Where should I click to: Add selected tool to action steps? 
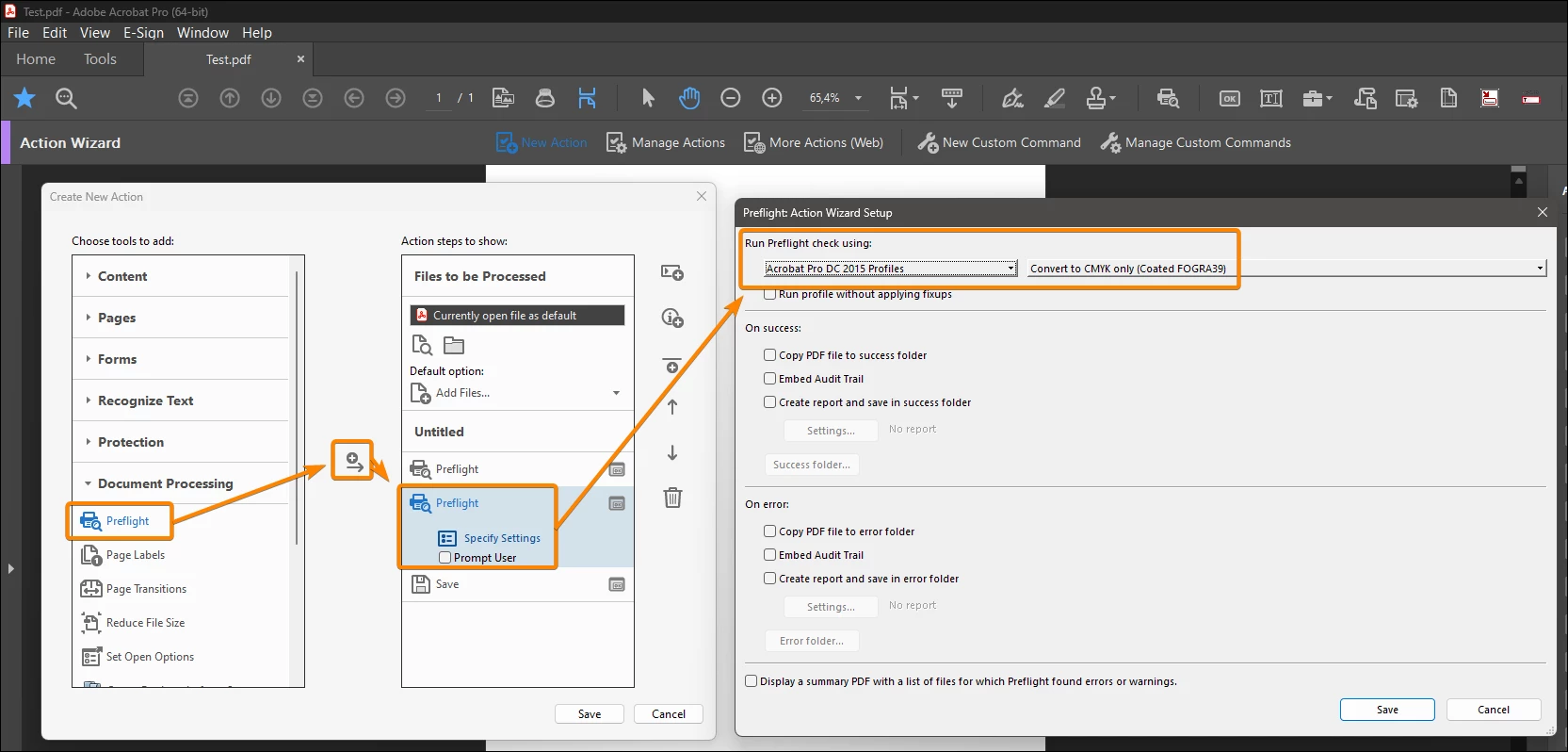click(x=353, y=461)
